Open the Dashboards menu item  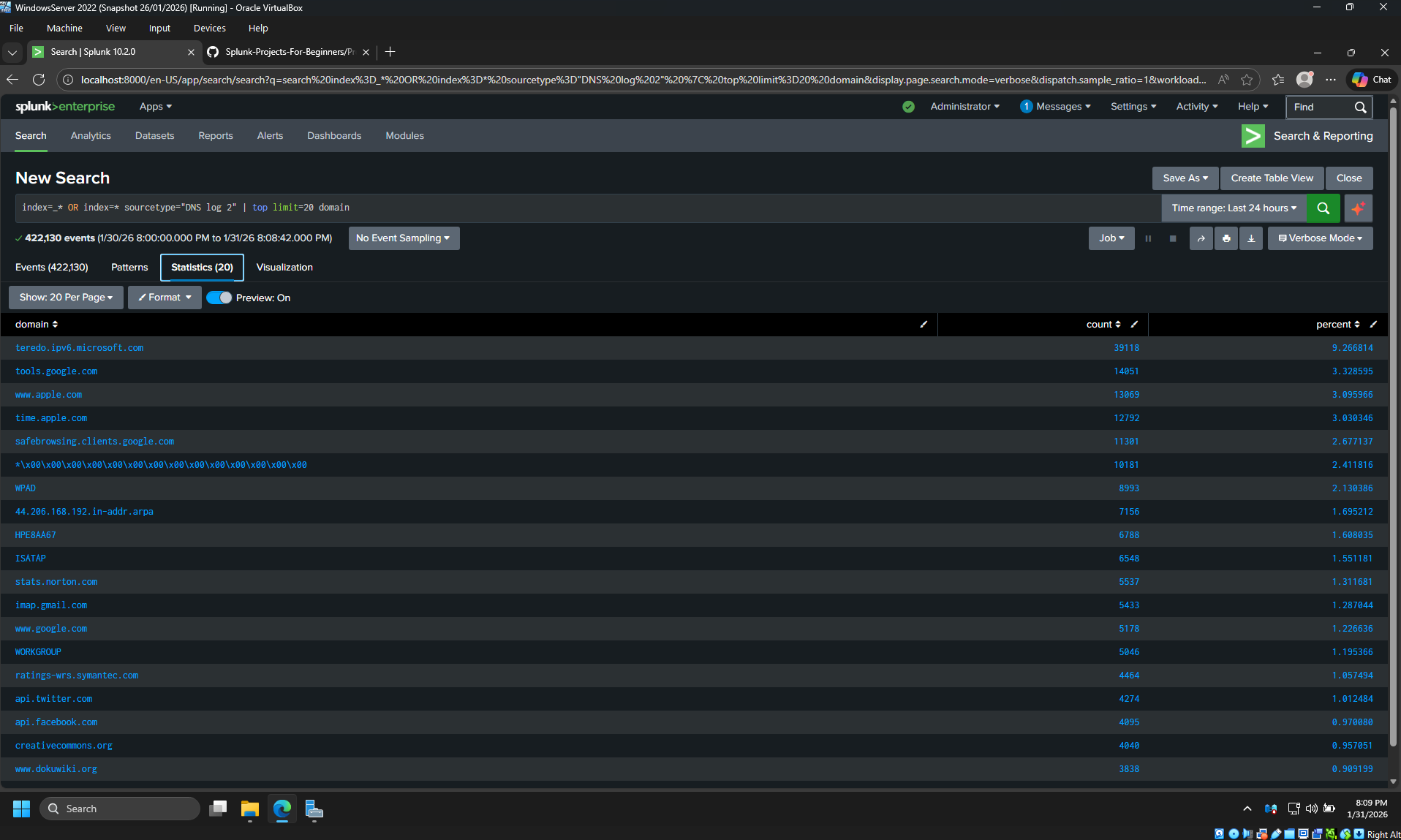pyautogui.click(x=334, y=136)
